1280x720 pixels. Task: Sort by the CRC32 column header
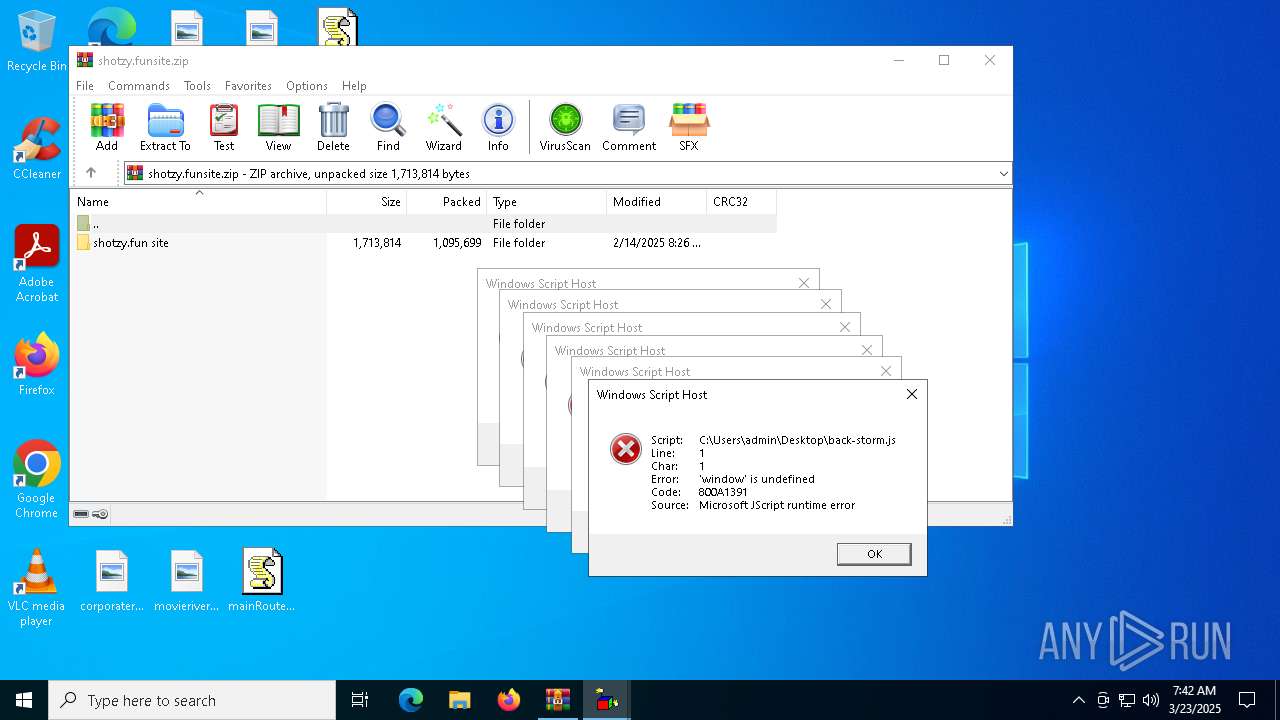tap(741, 202)
